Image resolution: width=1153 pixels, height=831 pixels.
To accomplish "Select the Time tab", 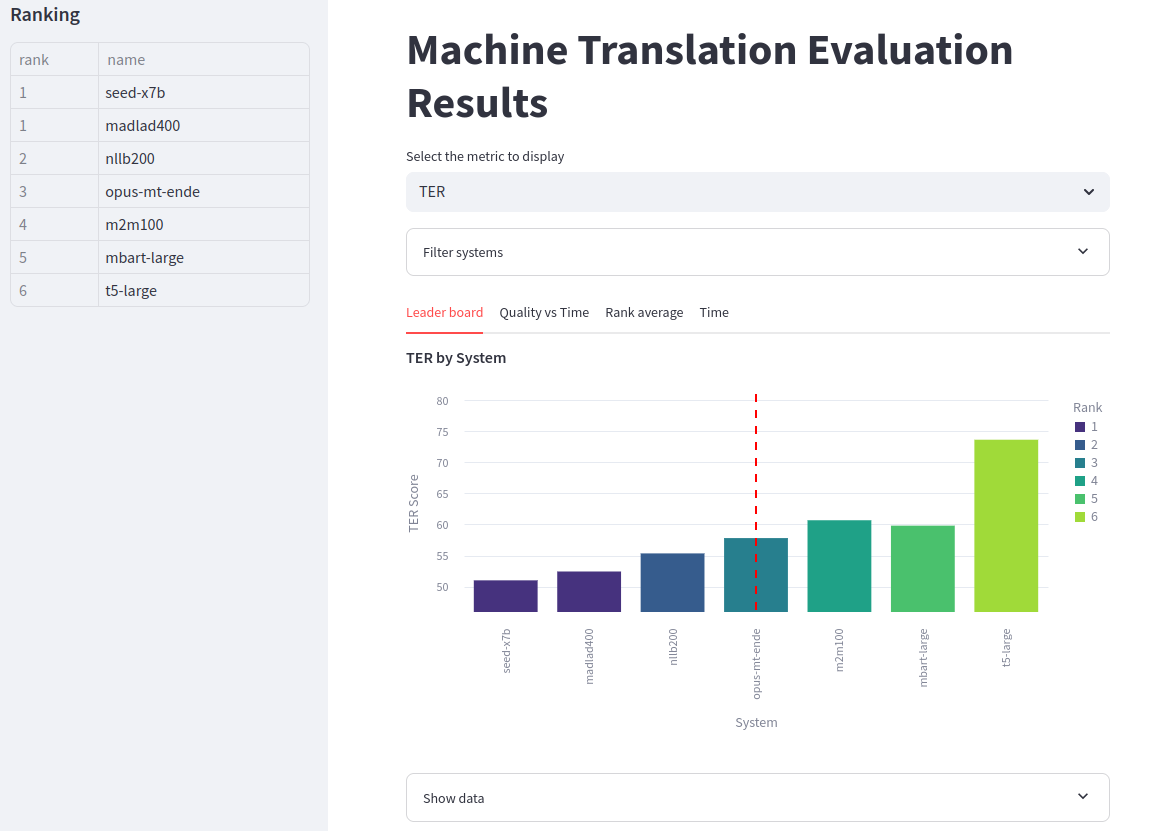I will (x=714, y=313).
